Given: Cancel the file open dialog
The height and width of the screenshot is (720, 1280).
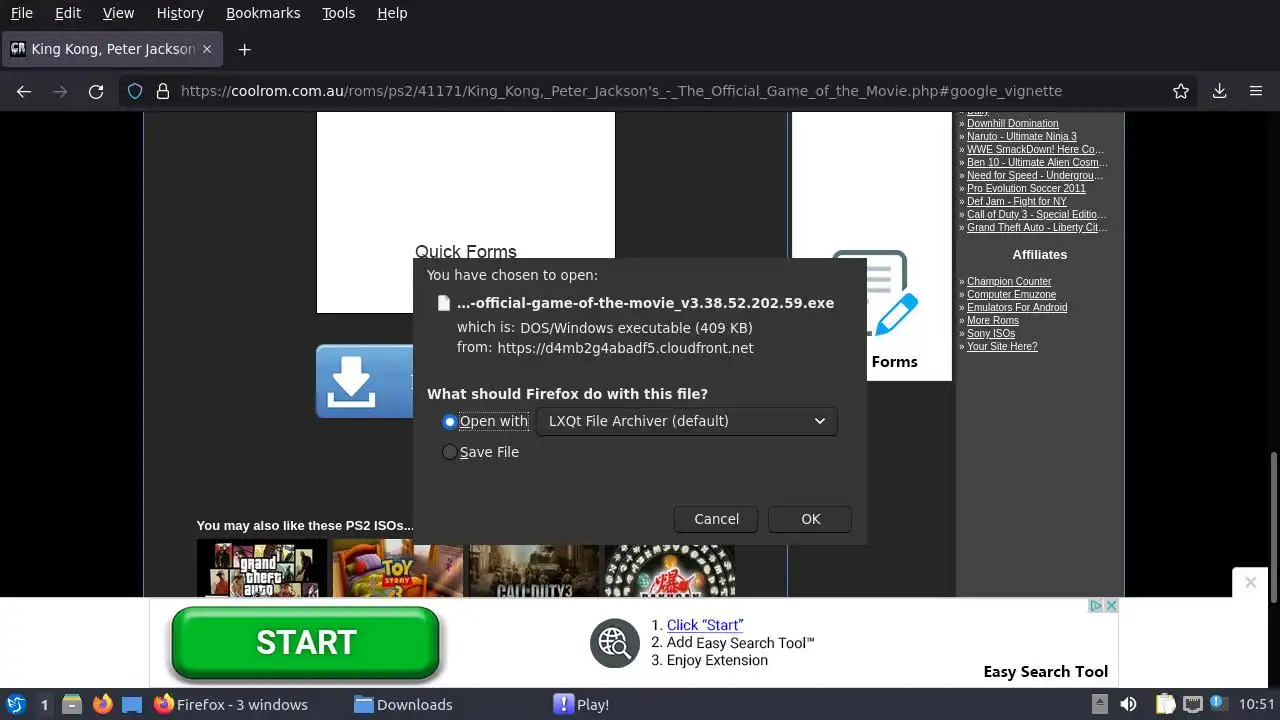Looking at the screenshot, I should 717,519.
